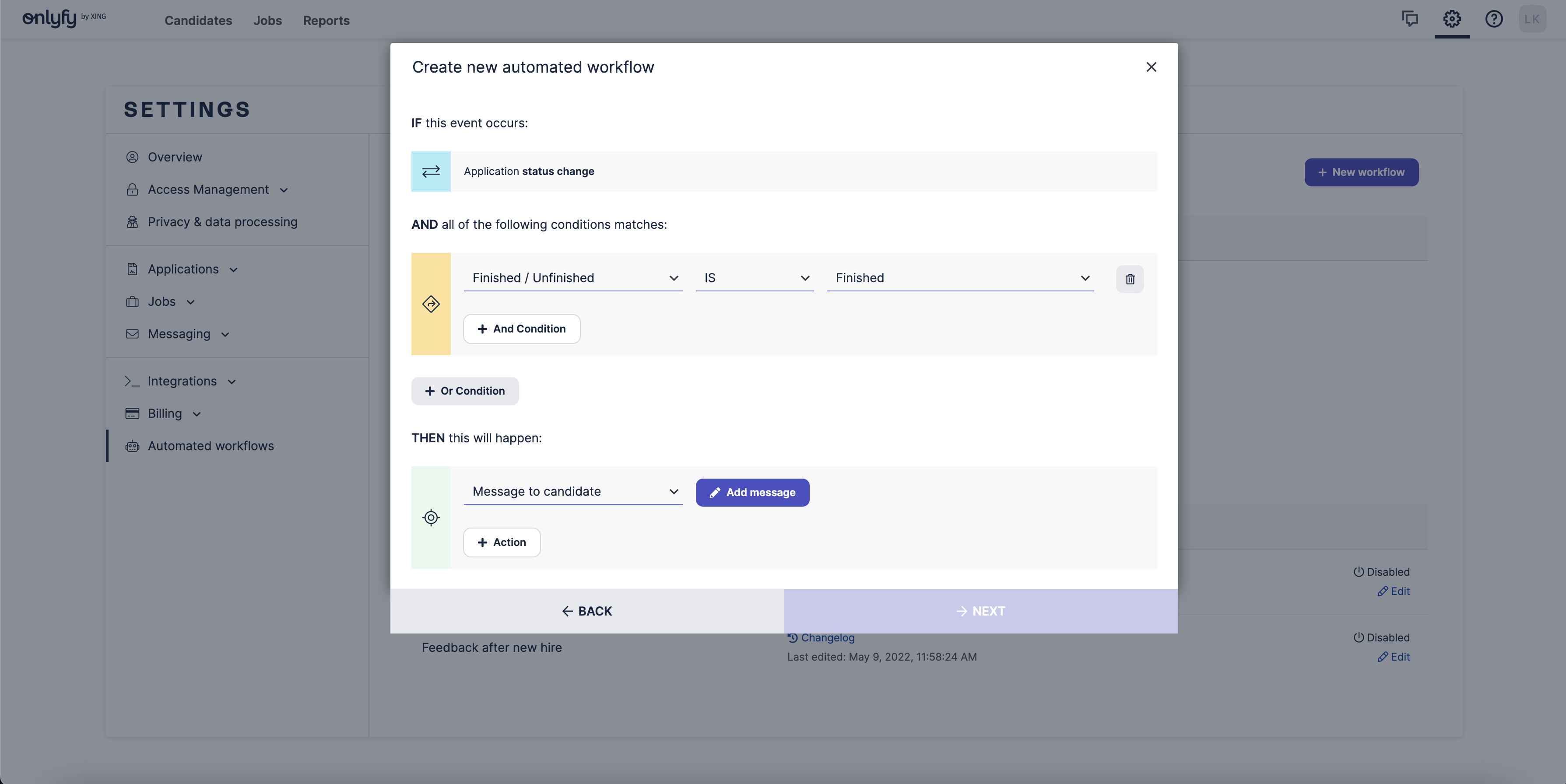The width and height of the screenshot is (1566, 784).
Task: Edit the Feedback after new hire workflow
Action: pos(1394,657)
